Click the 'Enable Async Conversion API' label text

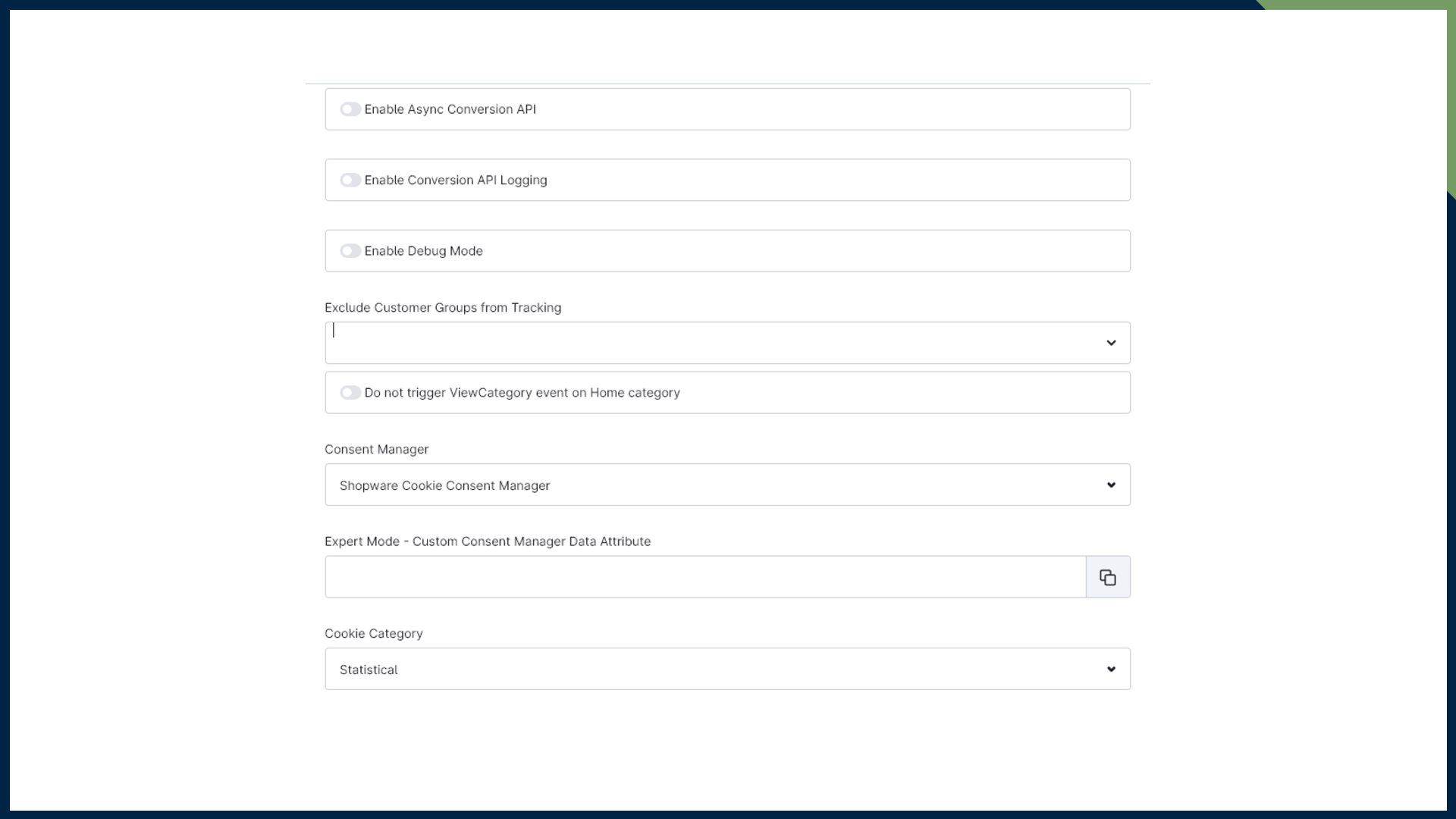coord(450,109)
